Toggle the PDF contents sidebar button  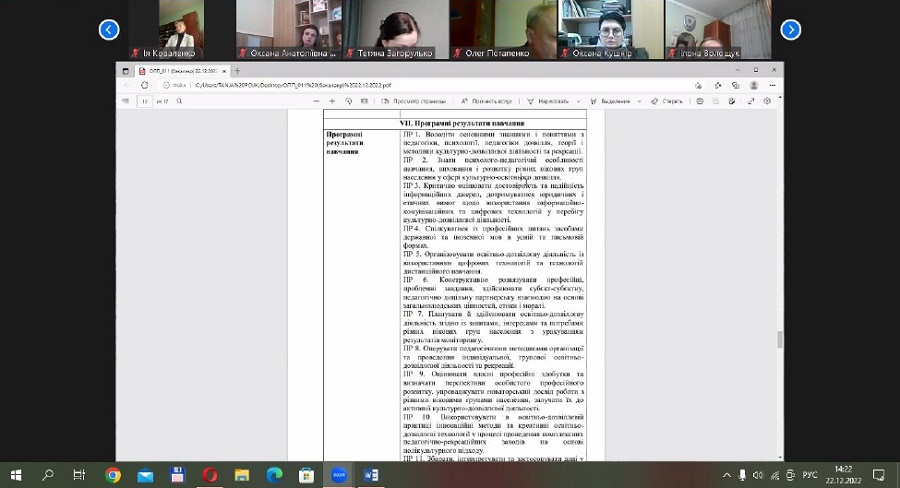pos(126,101)
